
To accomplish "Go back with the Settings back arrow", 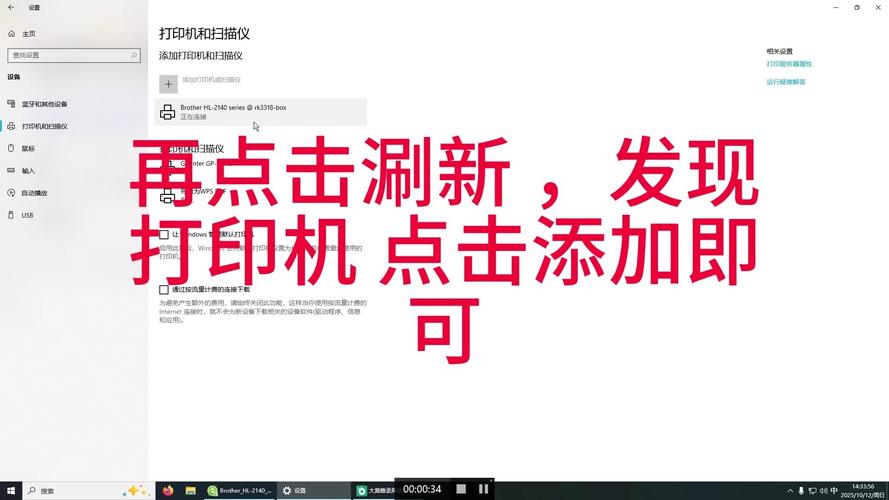I will pyautogui.click(x=11, y=7).
